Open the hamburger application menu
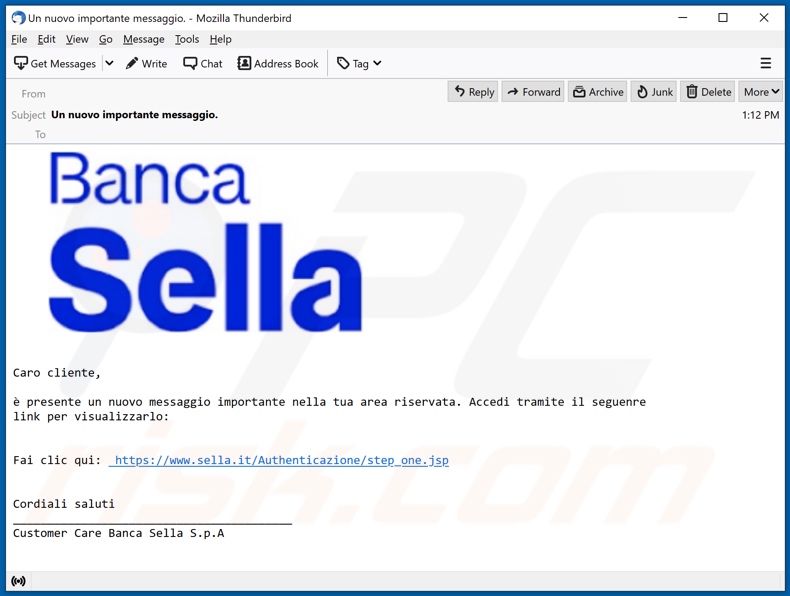 tap(765, 63)
